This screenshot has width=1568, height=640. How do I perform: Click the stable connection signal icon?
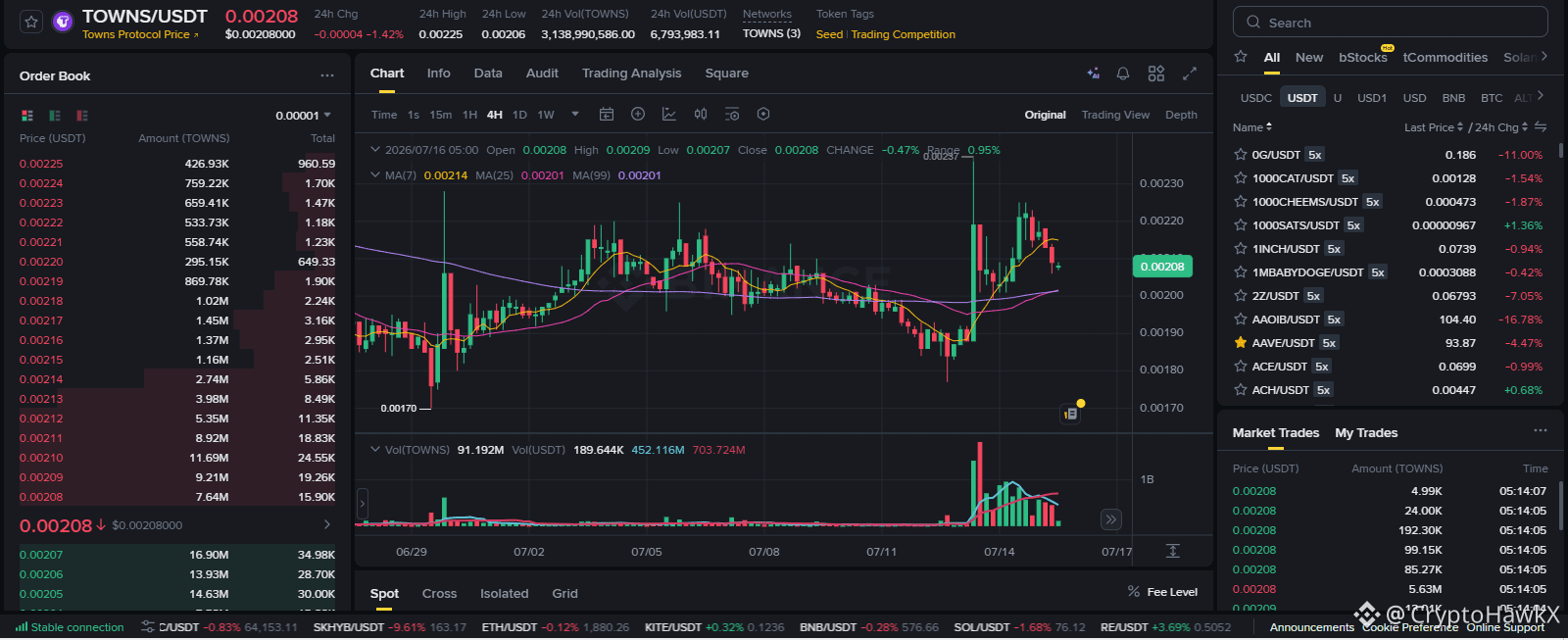(22, 627)
